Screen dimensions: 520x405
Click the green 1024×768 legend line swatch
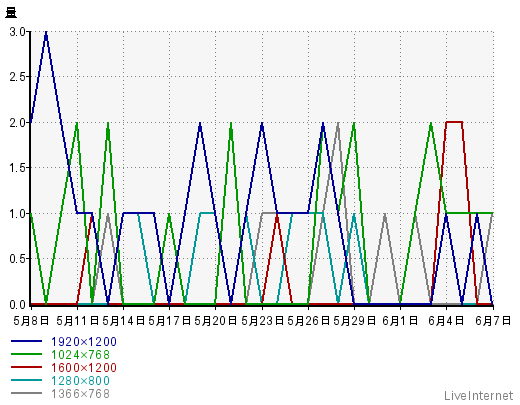[x=26, y=354]
